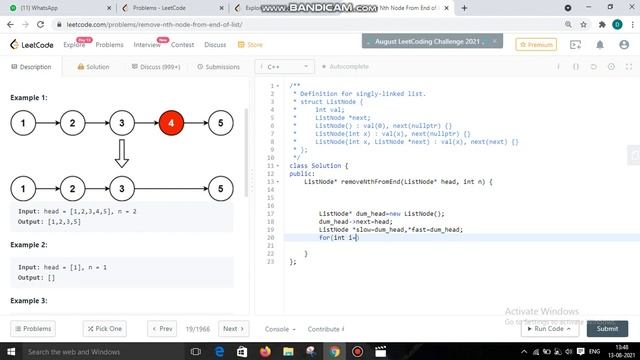Open the user profile avatar
The height and width of the screenshot is (360, 640).
624,44
